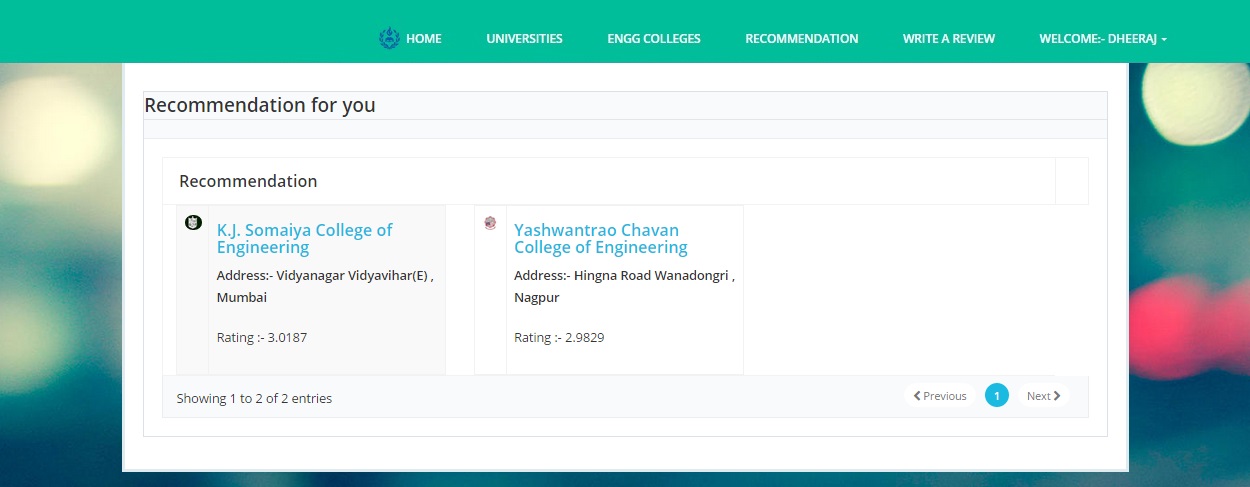Go to the HOME menu item
1250x487 pixels.
point(423,38)
